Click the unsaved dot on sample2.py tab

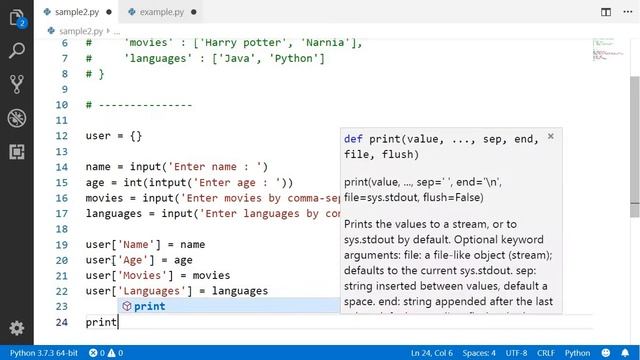point(109,12)
